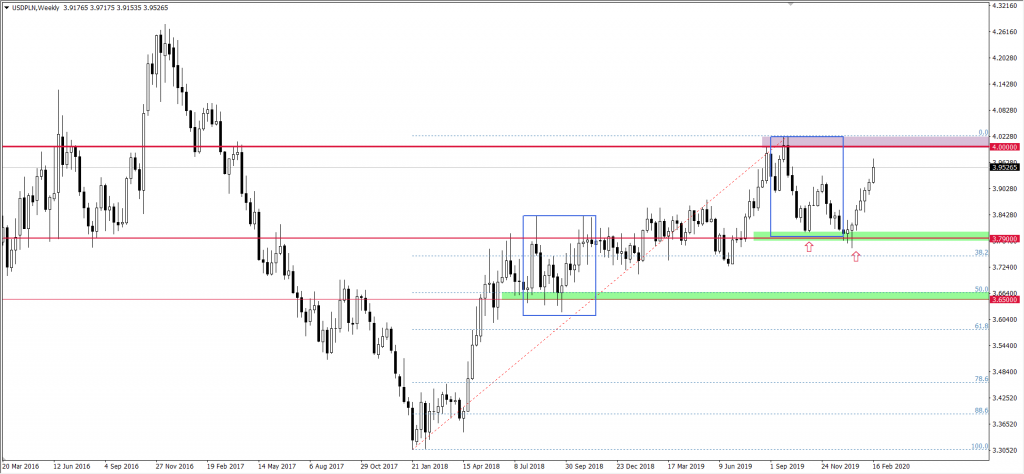Viewport: 1024px width, 474px height.
Task: Click the 3.30520 price axis label
Action: [x=1004, y=450]
